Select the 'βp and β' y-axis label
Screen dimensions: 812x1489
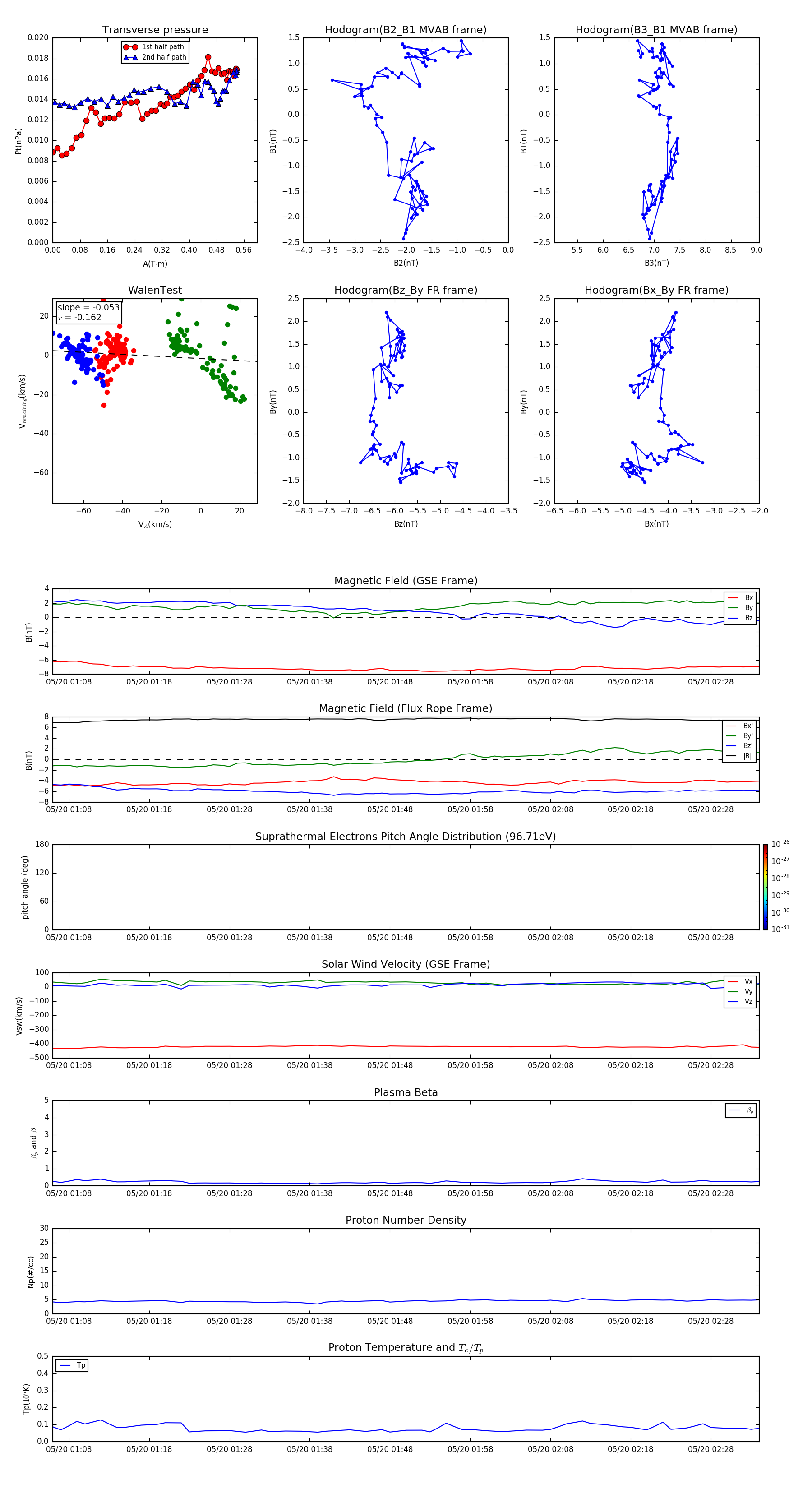(34, 1143)
